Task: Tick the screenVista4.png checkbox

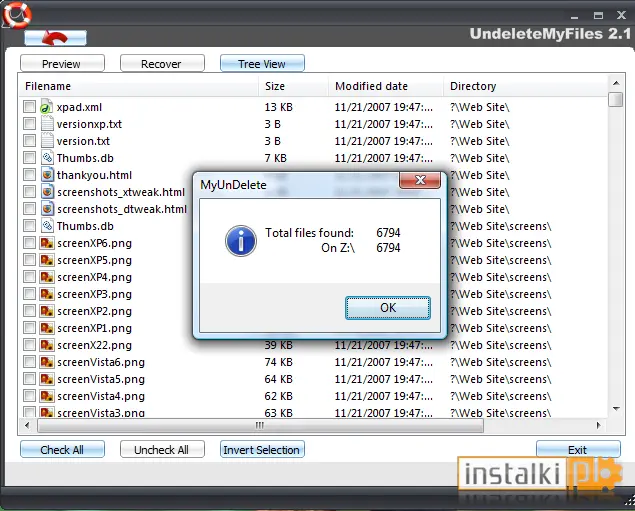Action: 29,396
